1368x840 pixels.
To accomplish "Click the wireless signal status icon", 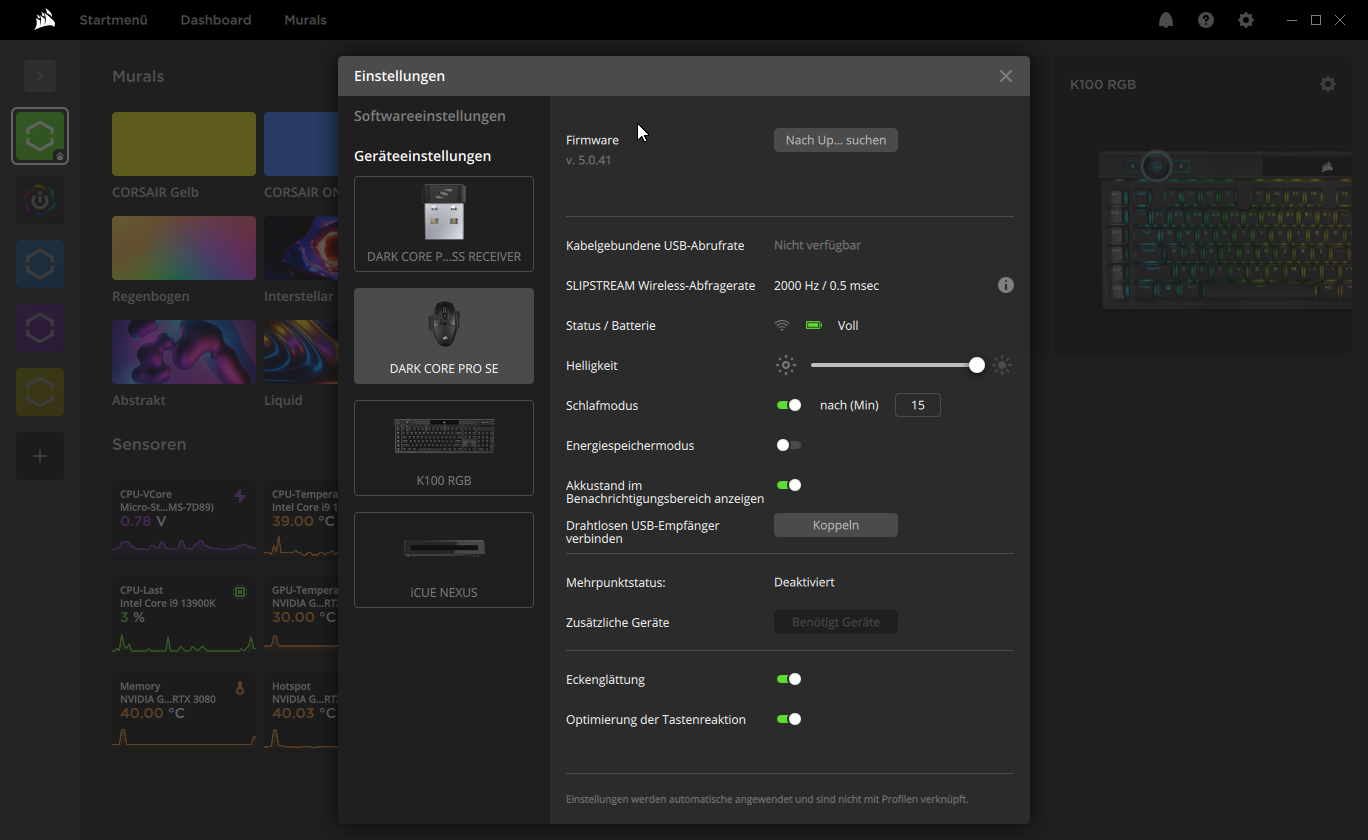I will tap(782, 325).
